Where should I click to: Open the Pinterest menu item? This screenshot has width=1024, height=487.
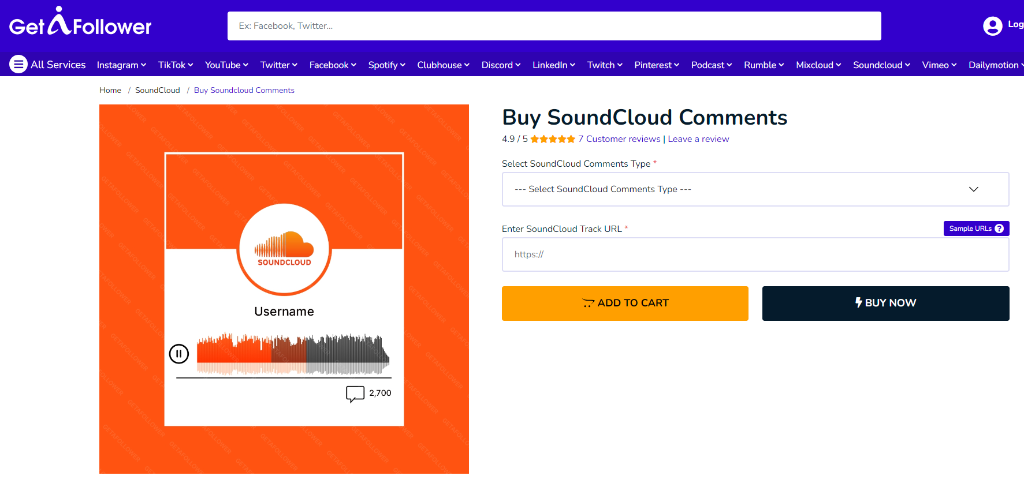pos(657,65)
